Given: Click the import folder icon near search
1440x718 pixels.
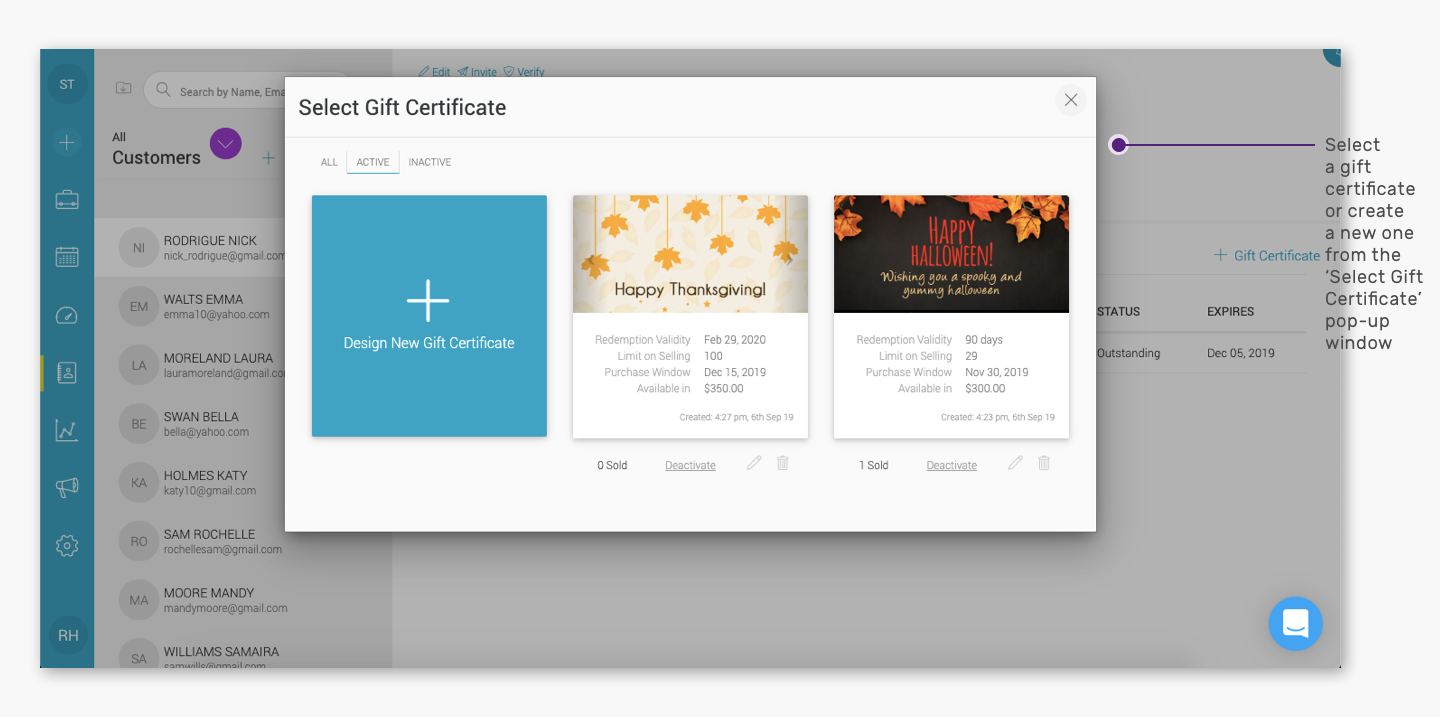Looking at the screenshot, I should point(123,88).
